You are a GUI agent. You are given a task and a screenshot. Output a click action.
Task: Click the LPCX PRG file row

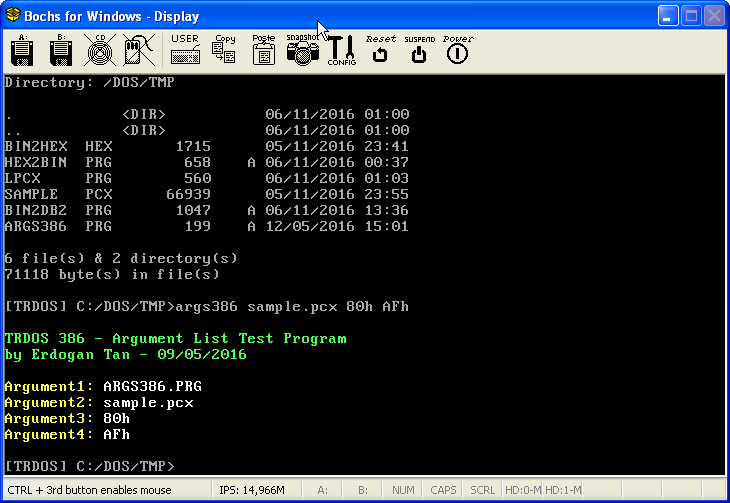click(207, 178)
